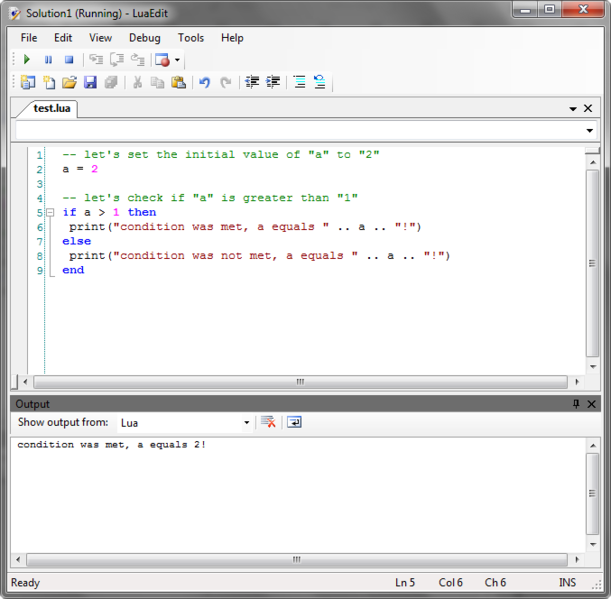
Task: Click the value 2 on line 2
Action: pyautogui.click(x=94, y=169)
